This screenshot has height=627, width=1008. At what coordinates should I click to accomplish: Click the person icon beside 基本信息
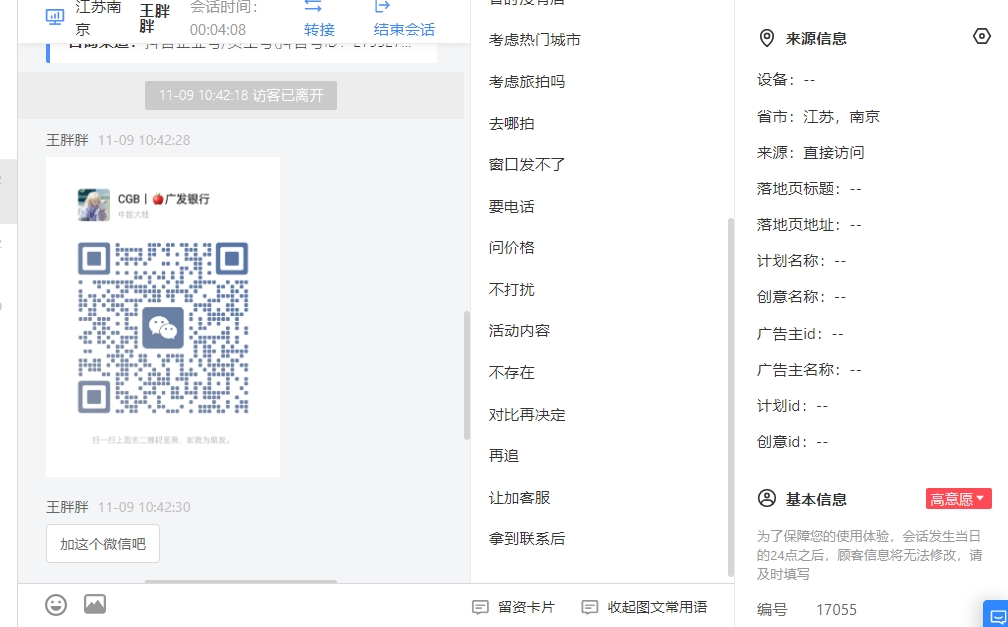767,498
